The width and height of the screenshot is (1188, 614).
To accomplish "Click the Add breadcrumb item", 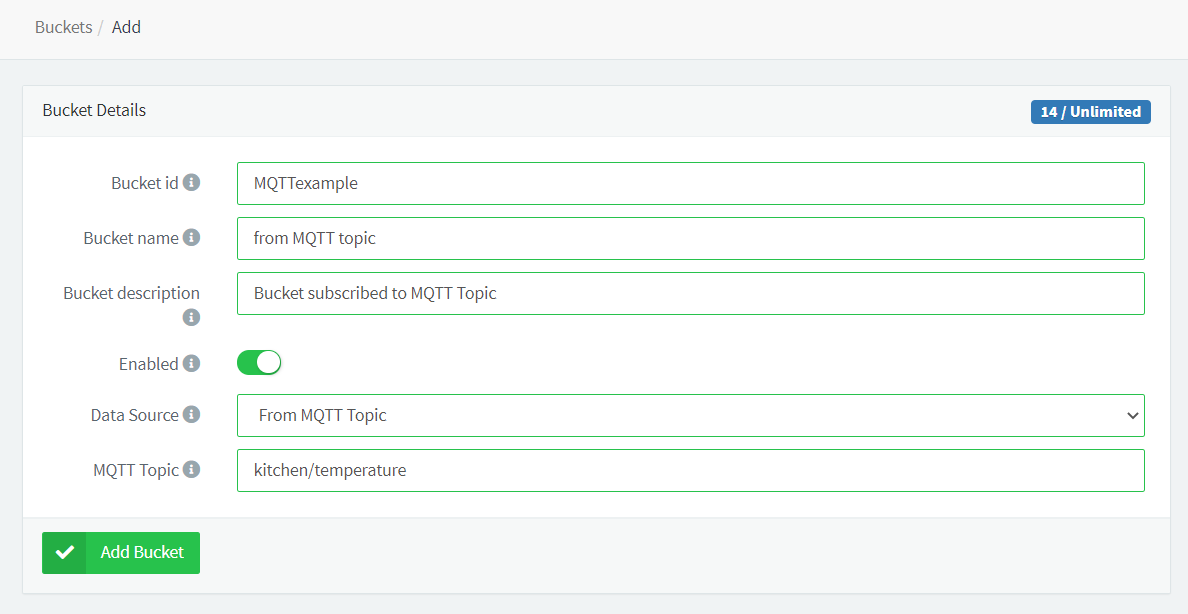I will tap(126, 28).
